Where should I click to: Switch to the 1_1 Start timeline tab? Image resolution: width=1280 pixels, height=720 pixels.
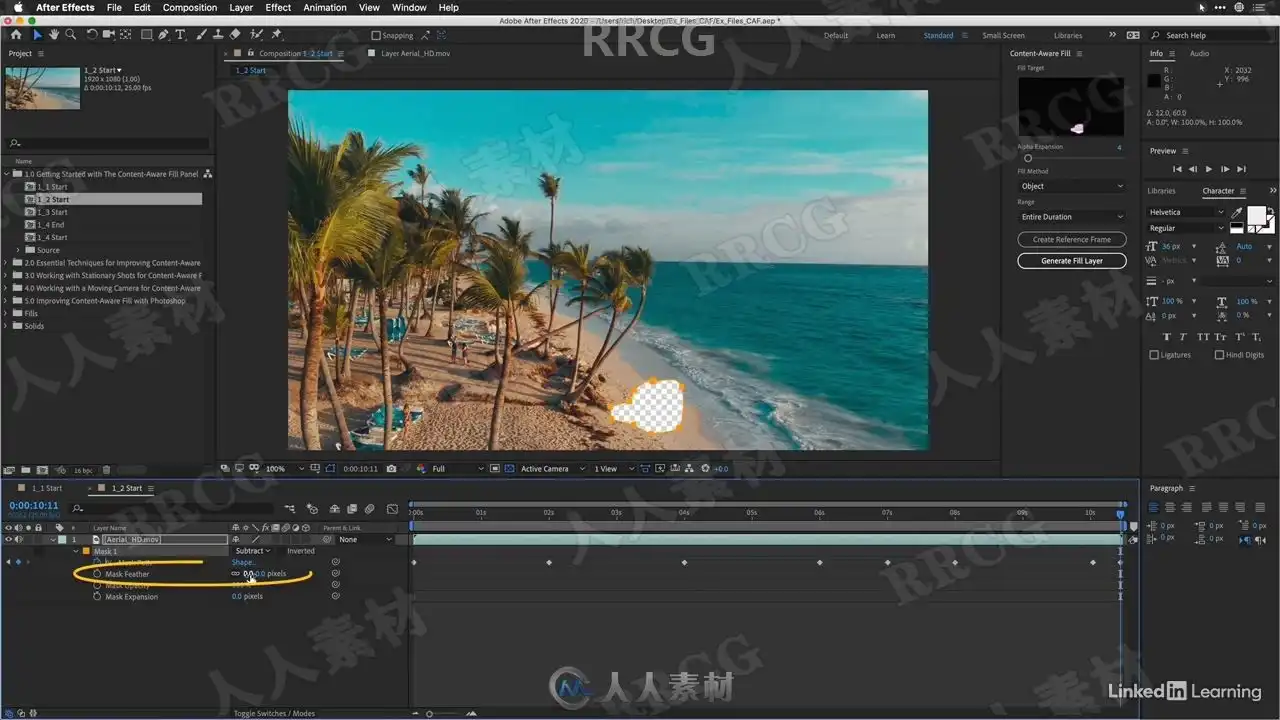tap(46, 488)
